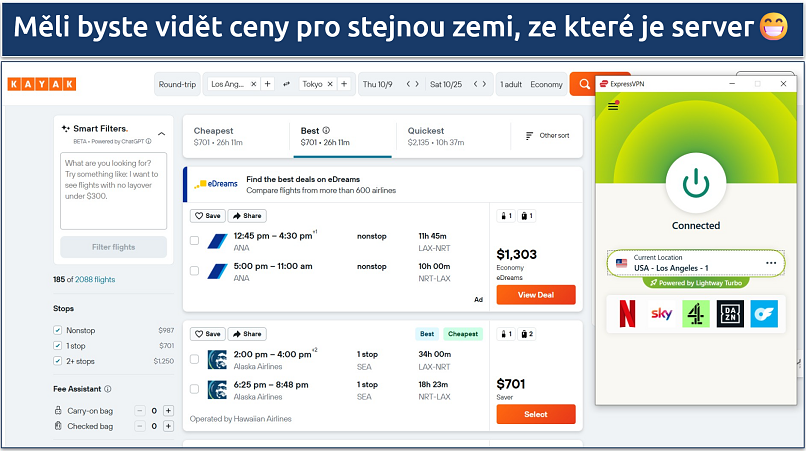Click the KAYAK logo
This screenshot has height=451, width=806.
click(42, 85)
